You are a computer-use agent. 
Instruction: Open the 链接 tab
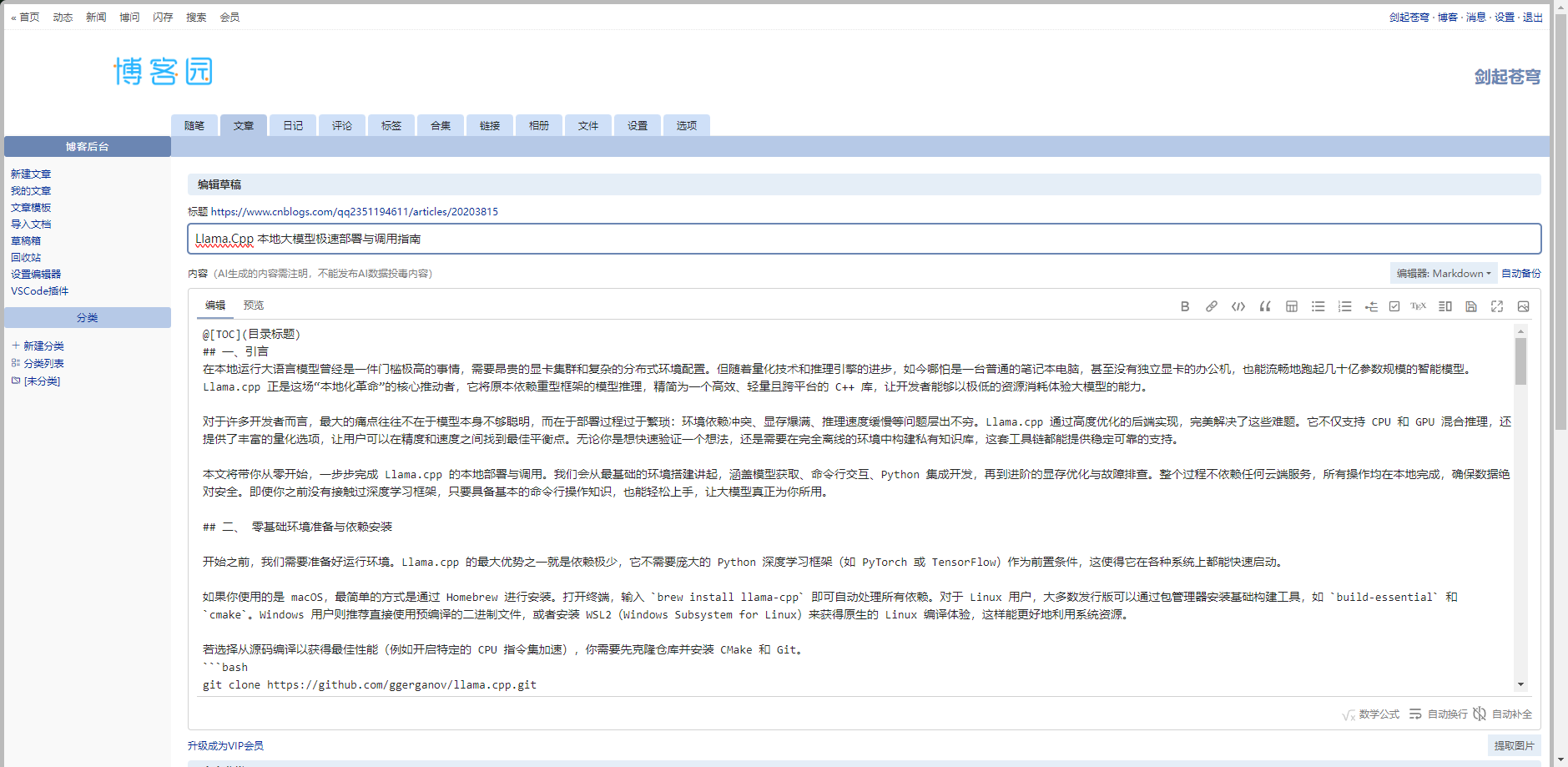pos(490,125)
